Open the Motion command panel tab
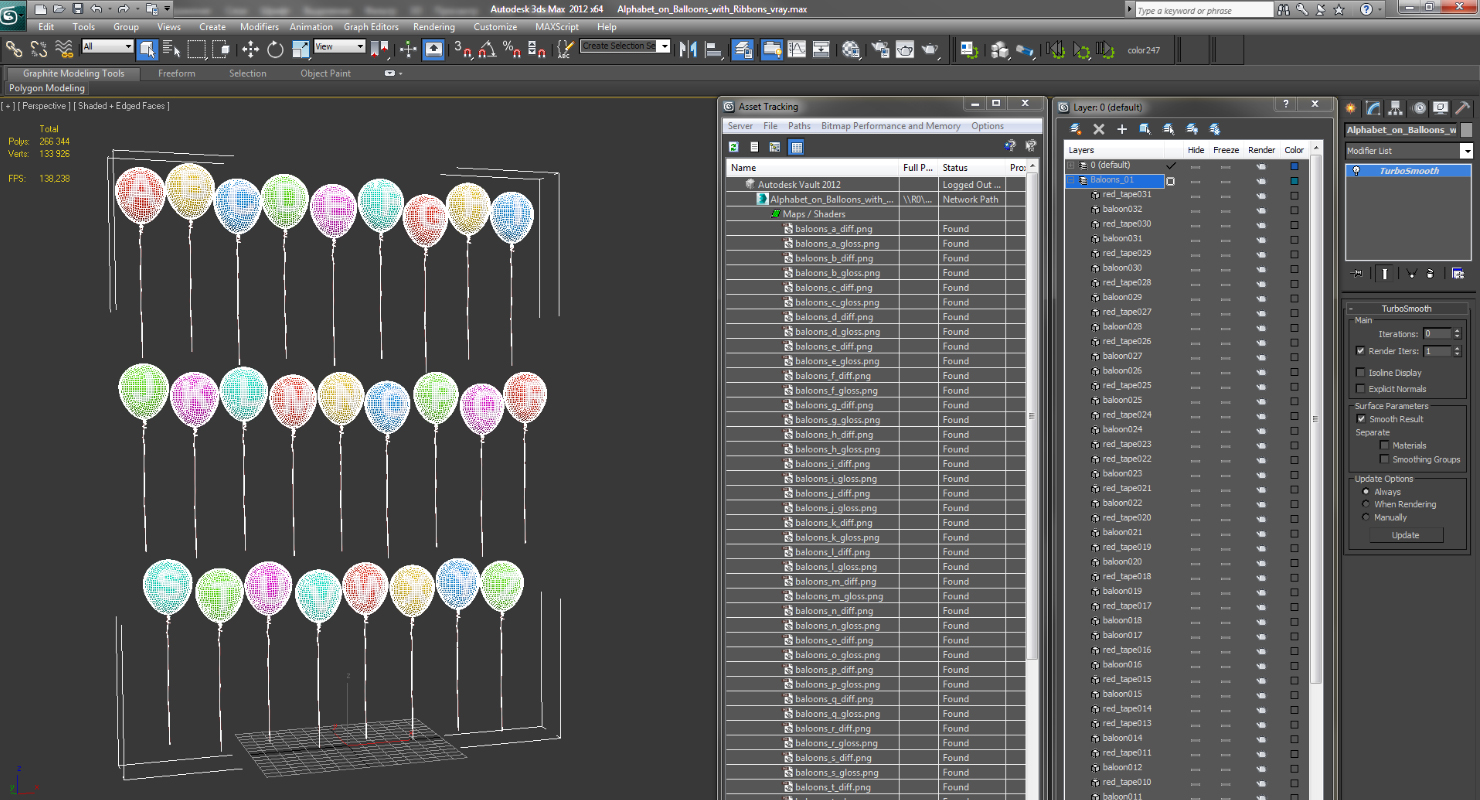Image resolution: width=1480 pixels, height=800 pixels. point(1418,108)
